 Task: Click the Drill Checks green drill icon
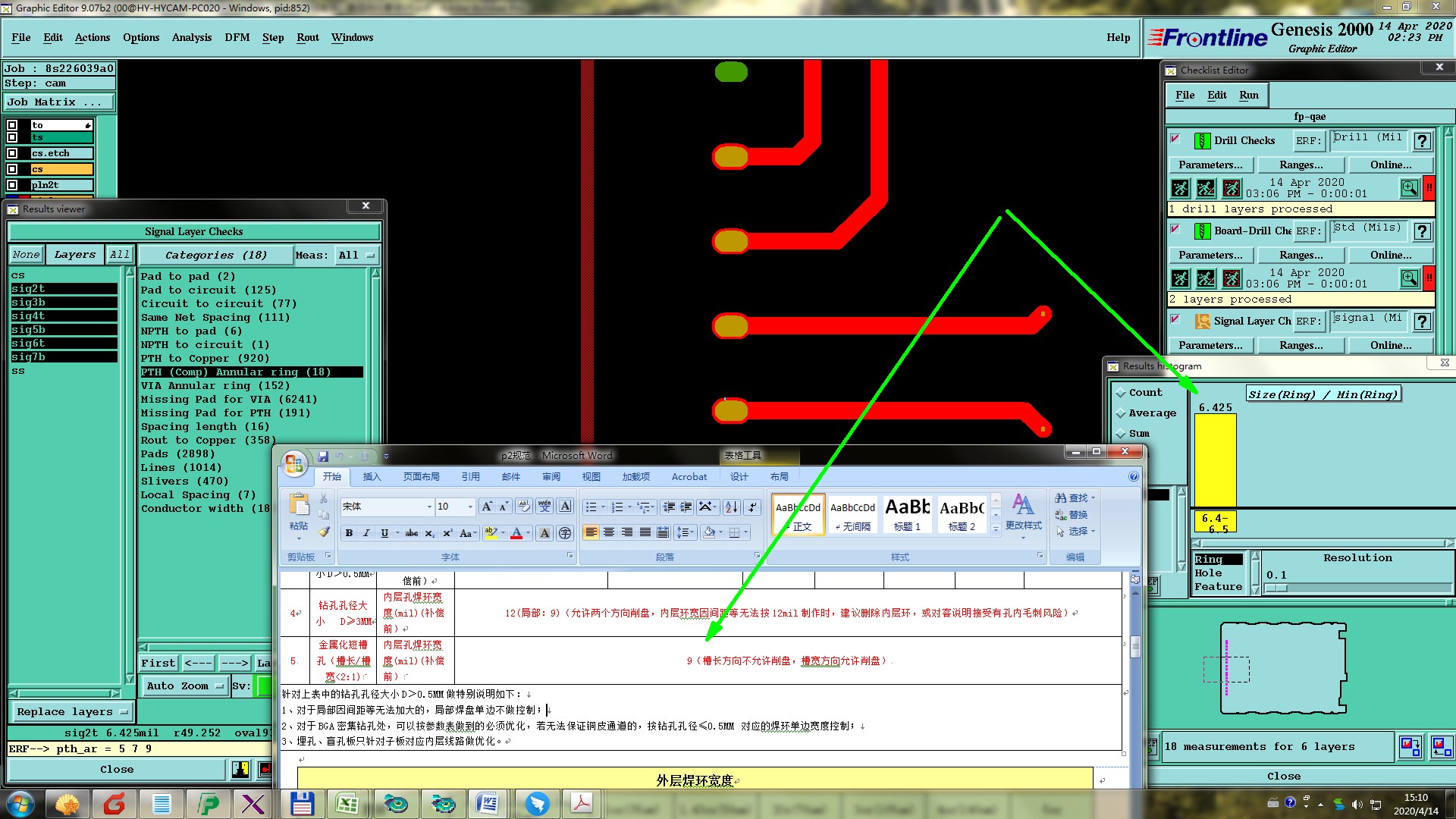tap(1202, 141)
